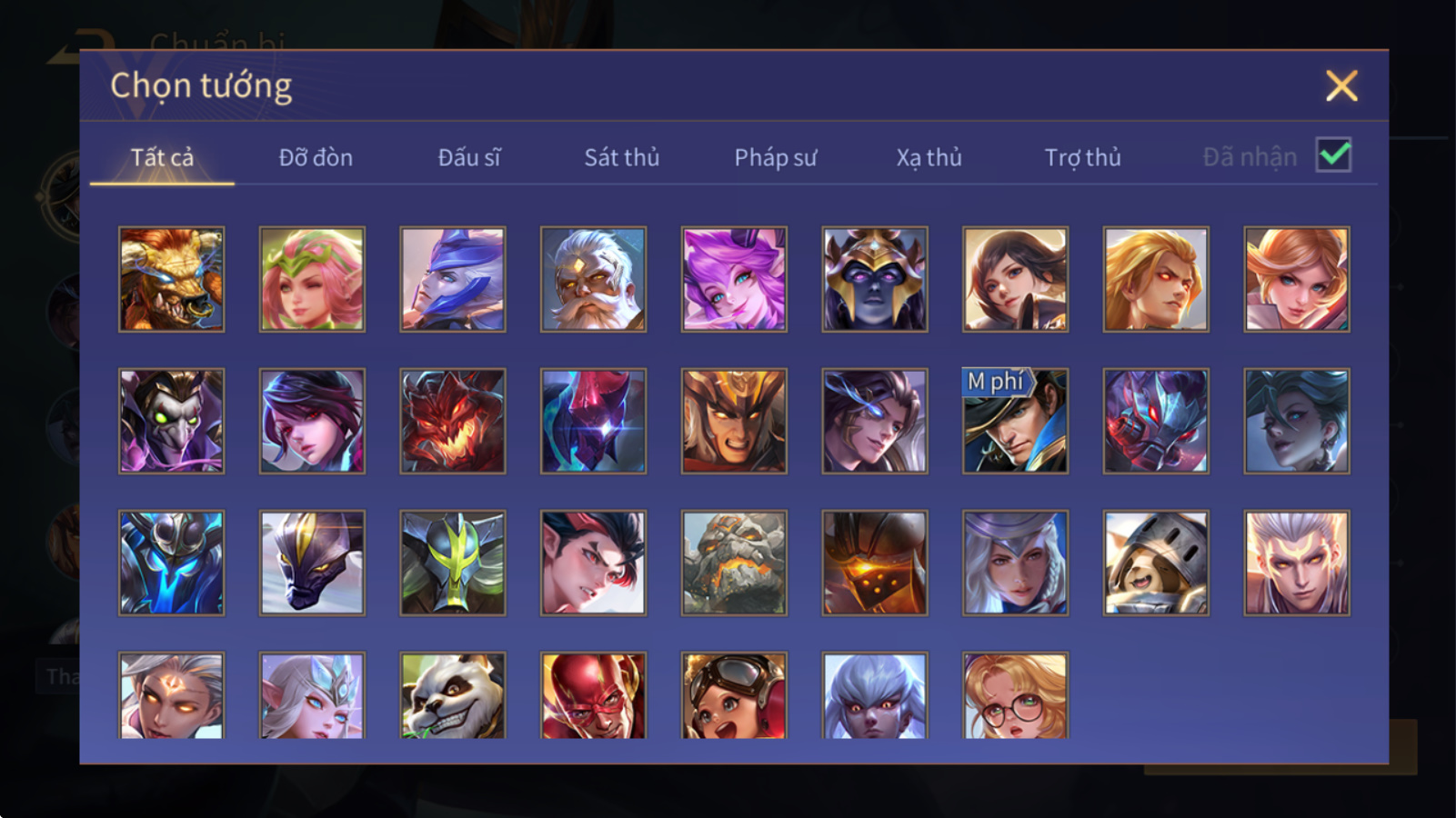The image size is (1456, 818).
Task: Pick the raccoon with knight helmet
Action: (x=1156, y=563)
